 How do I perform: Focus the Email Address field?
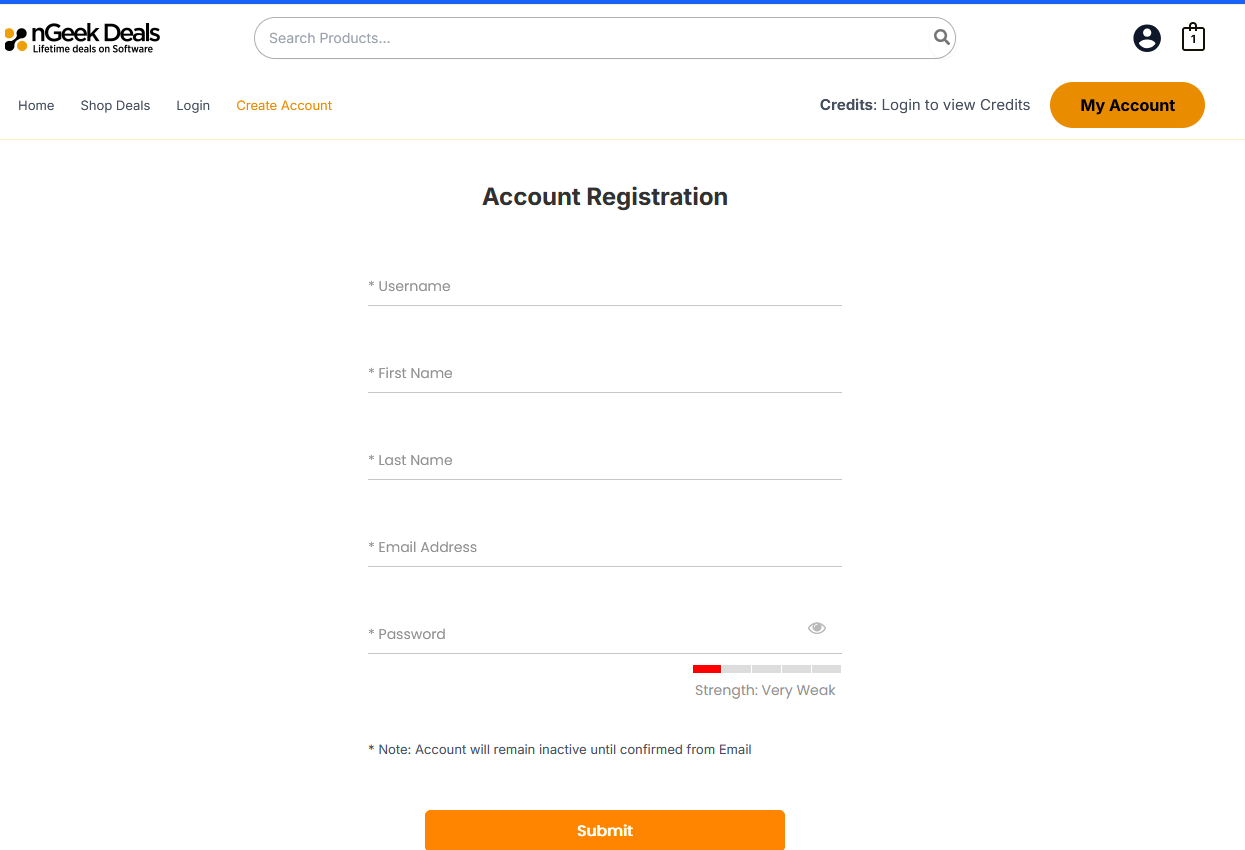coord(604,547)
